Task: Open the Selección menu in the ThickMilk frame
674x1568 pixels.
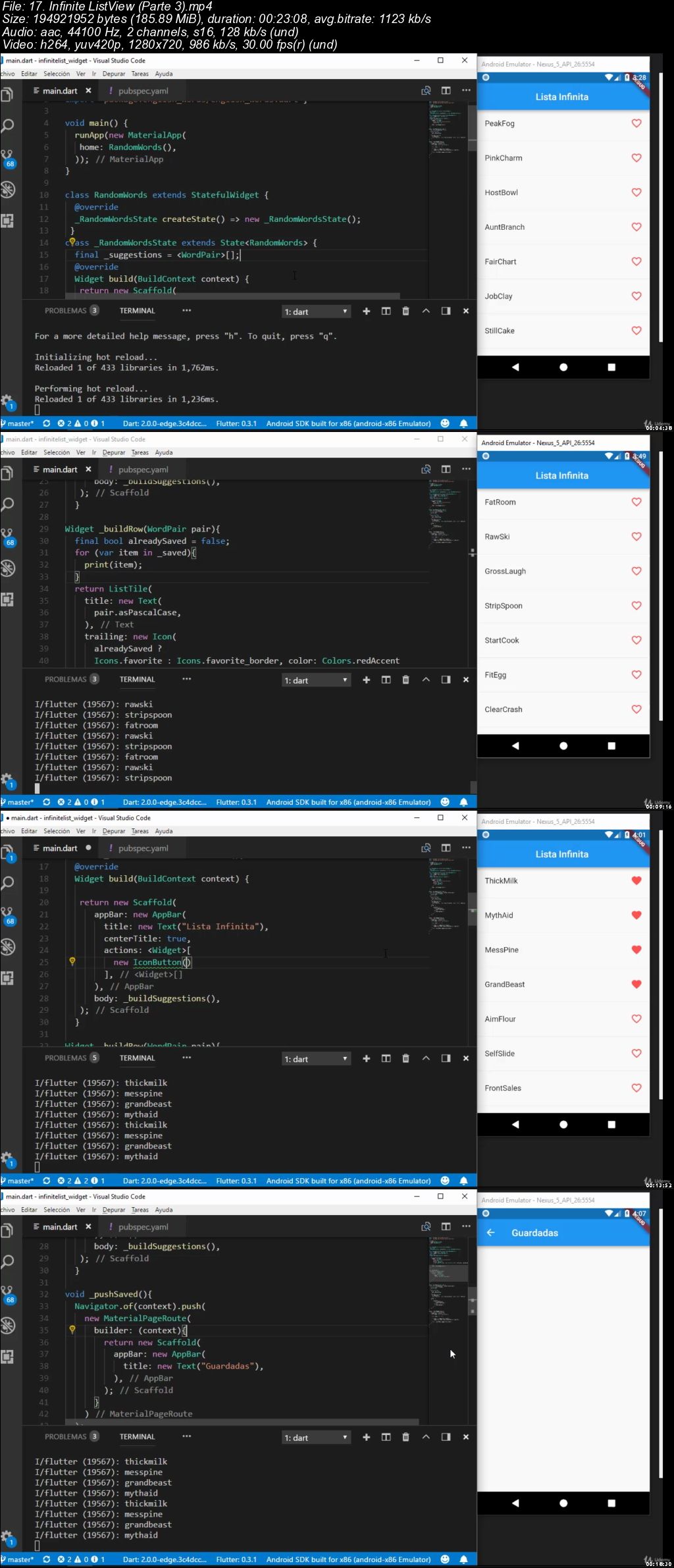Action: (57, 831)
